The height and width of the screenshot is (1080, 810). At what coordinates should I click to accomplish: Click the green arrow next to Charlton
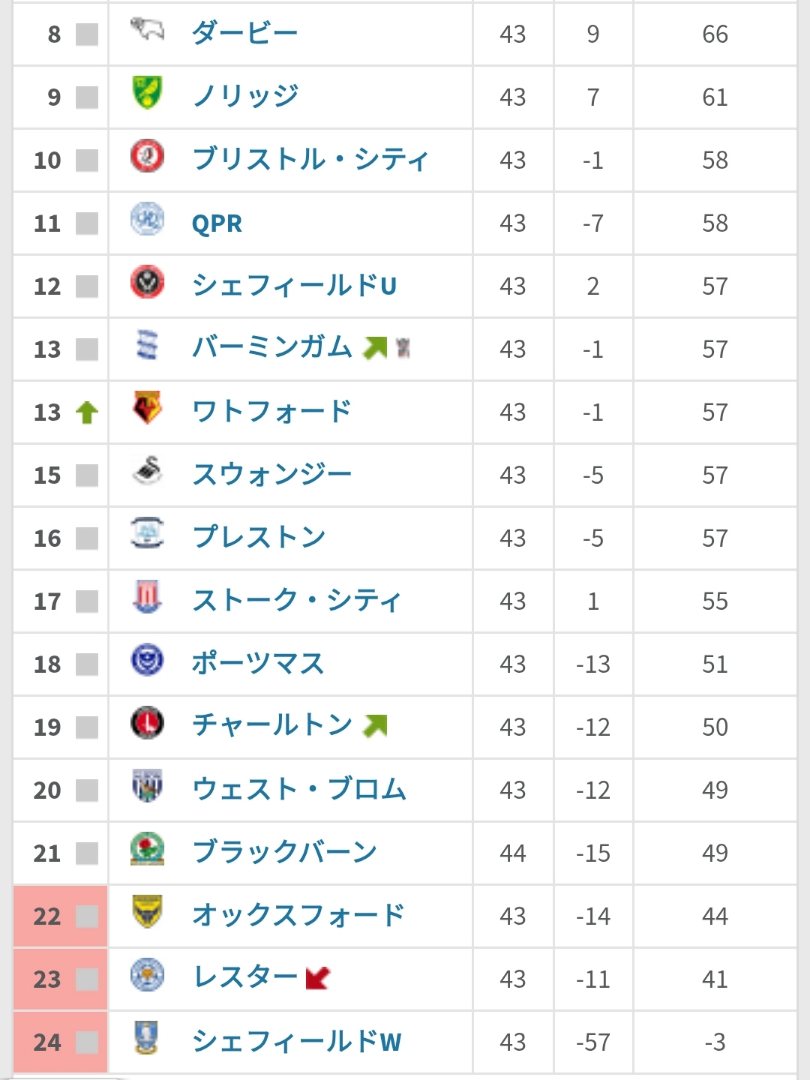(375, 725)
